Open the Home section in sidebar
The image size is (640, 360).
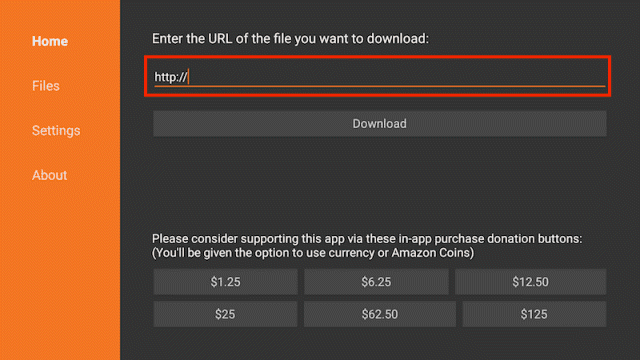[50, 41]
